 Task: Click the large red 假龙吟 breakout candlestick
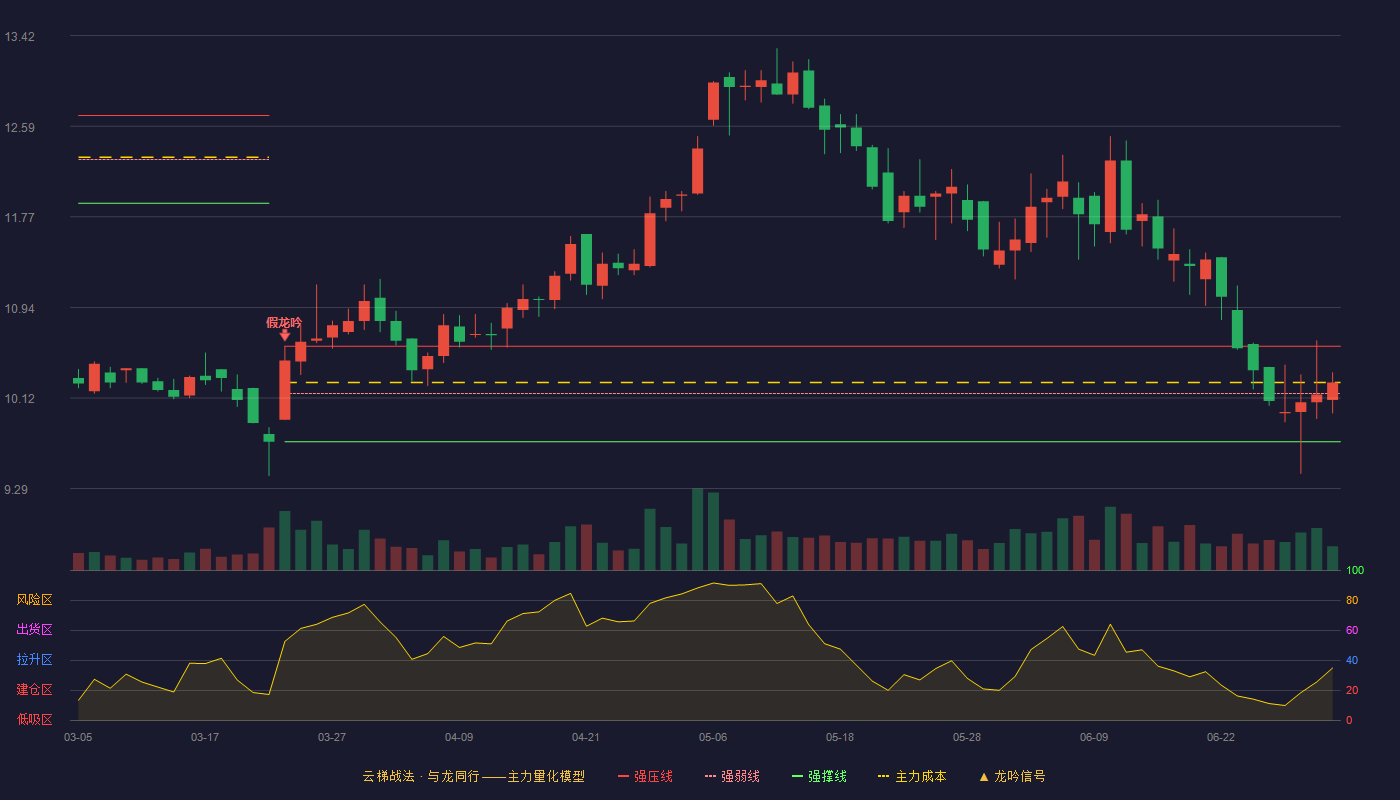285,390
